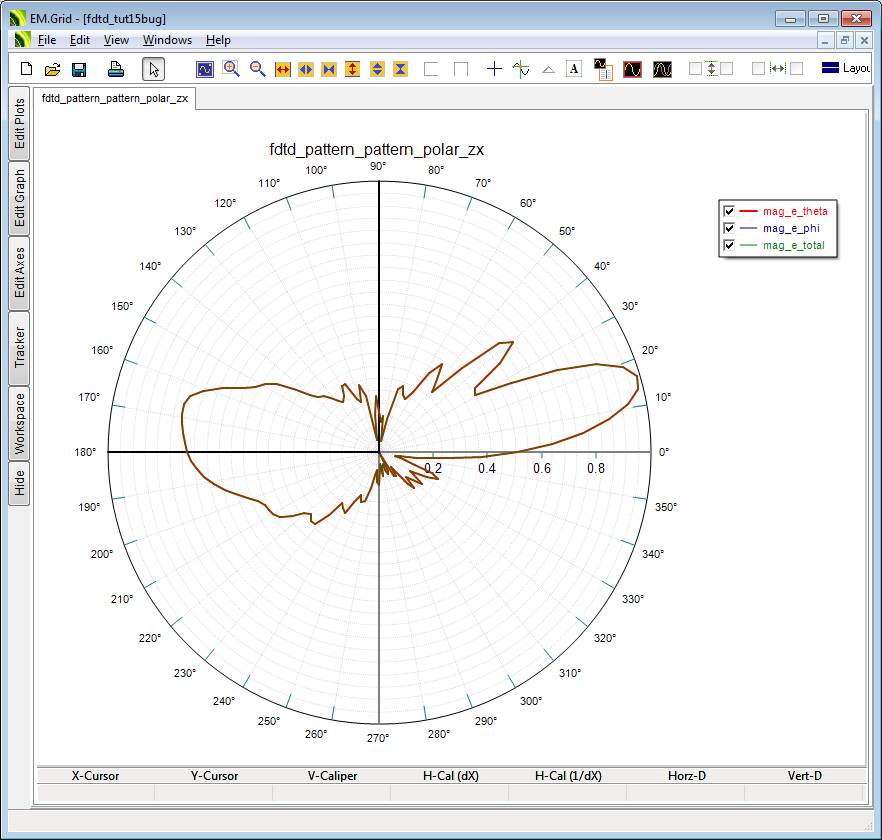Click the zoom out magnifier icon
Image resolution: width=882 pixels, height=840 pixels.
click(x=257, y=69)
